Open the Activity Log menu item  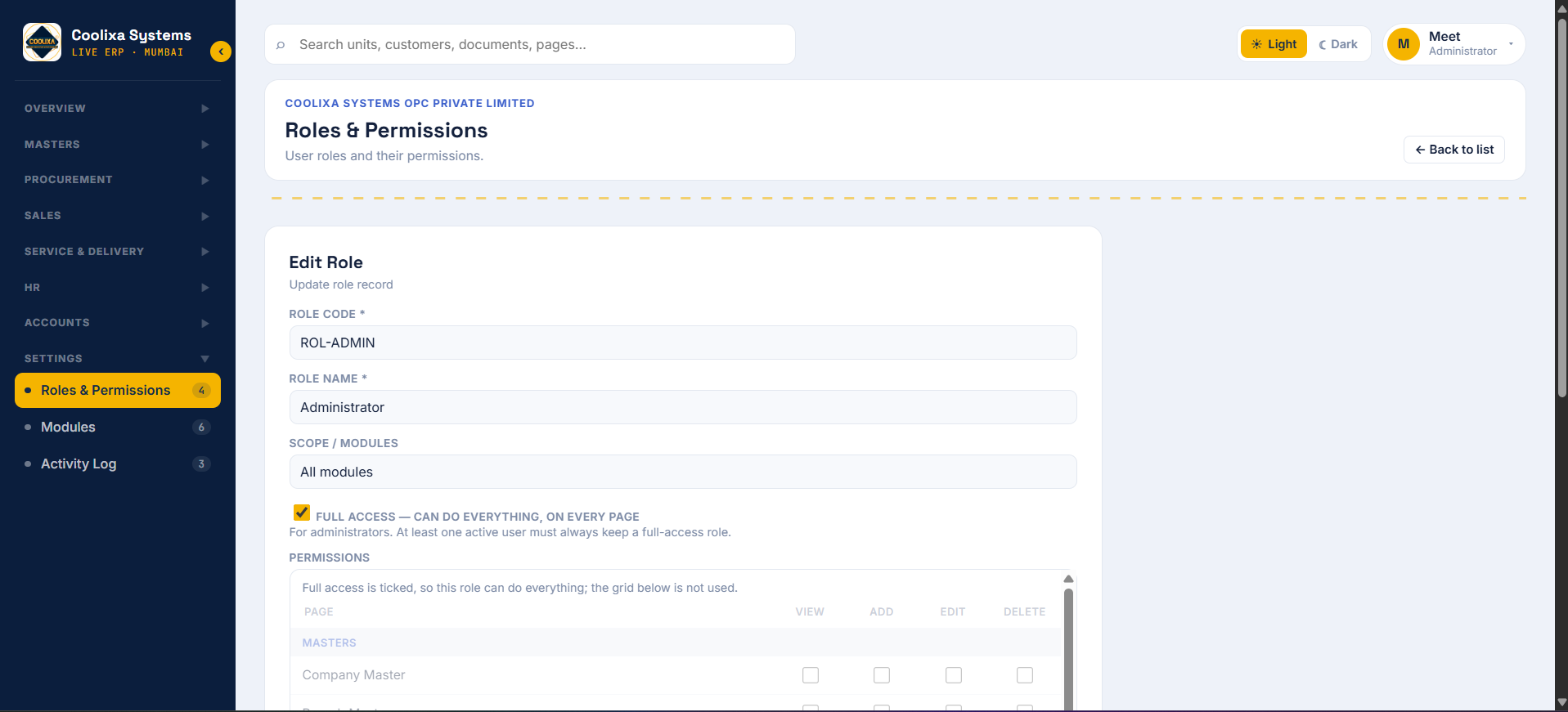tap(118, 464)
